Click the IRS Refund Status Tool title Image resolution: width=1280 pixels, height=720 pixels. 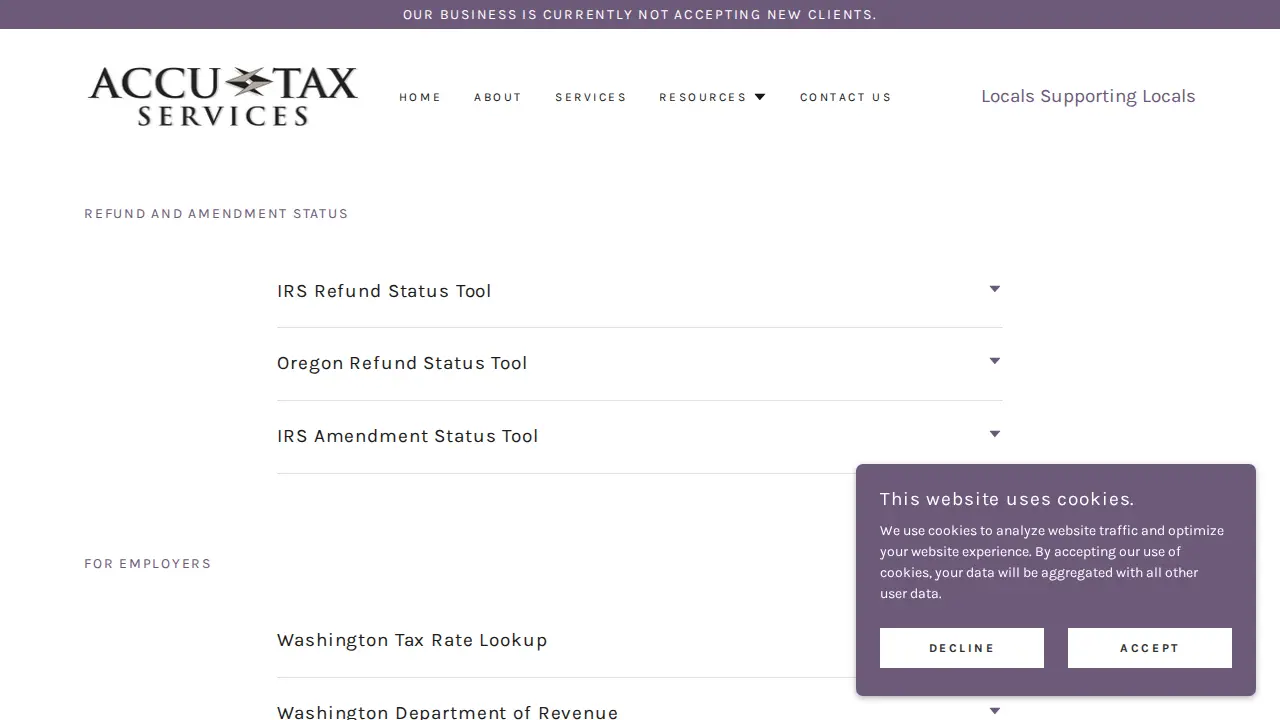pyautogui.click(x=384, y=291)
